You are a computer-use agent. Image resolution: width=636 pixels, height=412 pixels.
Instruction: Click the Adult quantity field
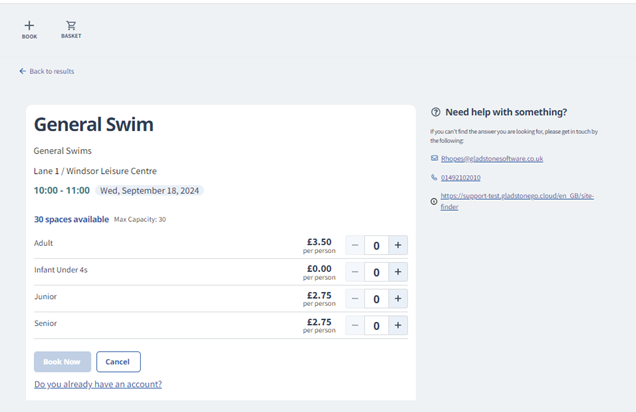click(376, 245)
